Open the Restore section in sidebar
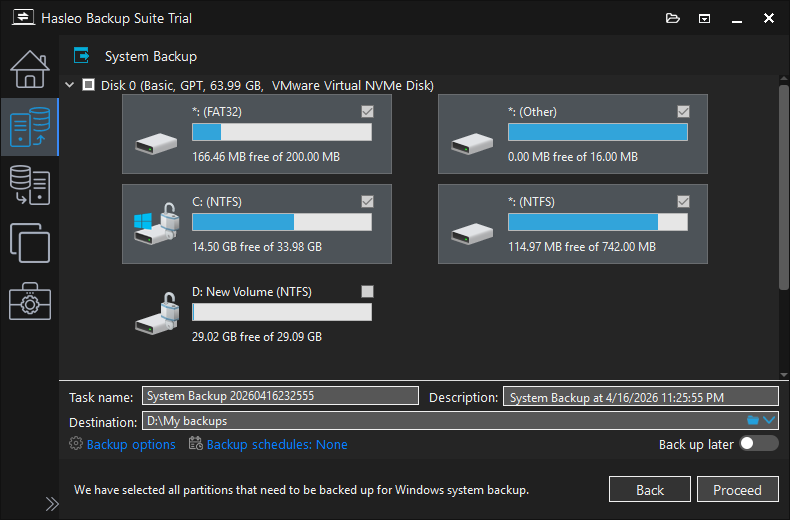Image resolution: width=790 pixels, height=520 pixels. coord(30,185)
